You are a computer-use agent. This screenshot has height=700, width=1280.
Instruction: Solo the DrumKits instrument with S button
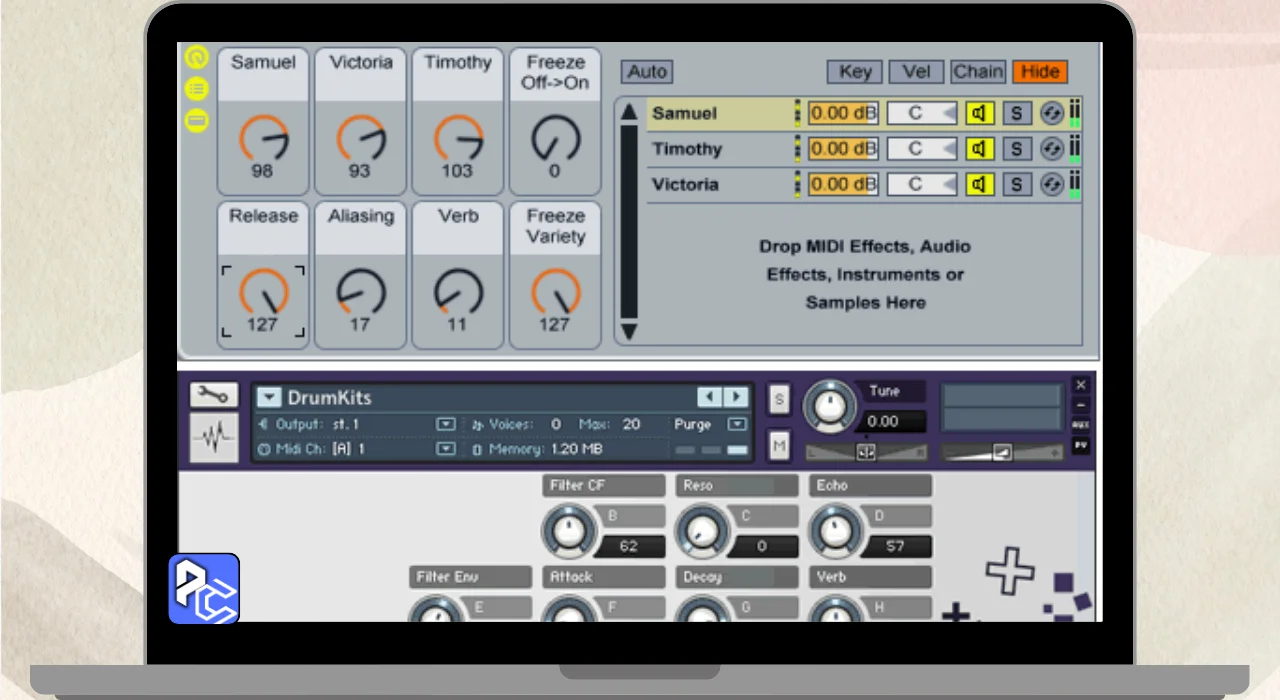pyautogui.click(x=779, y=399)
